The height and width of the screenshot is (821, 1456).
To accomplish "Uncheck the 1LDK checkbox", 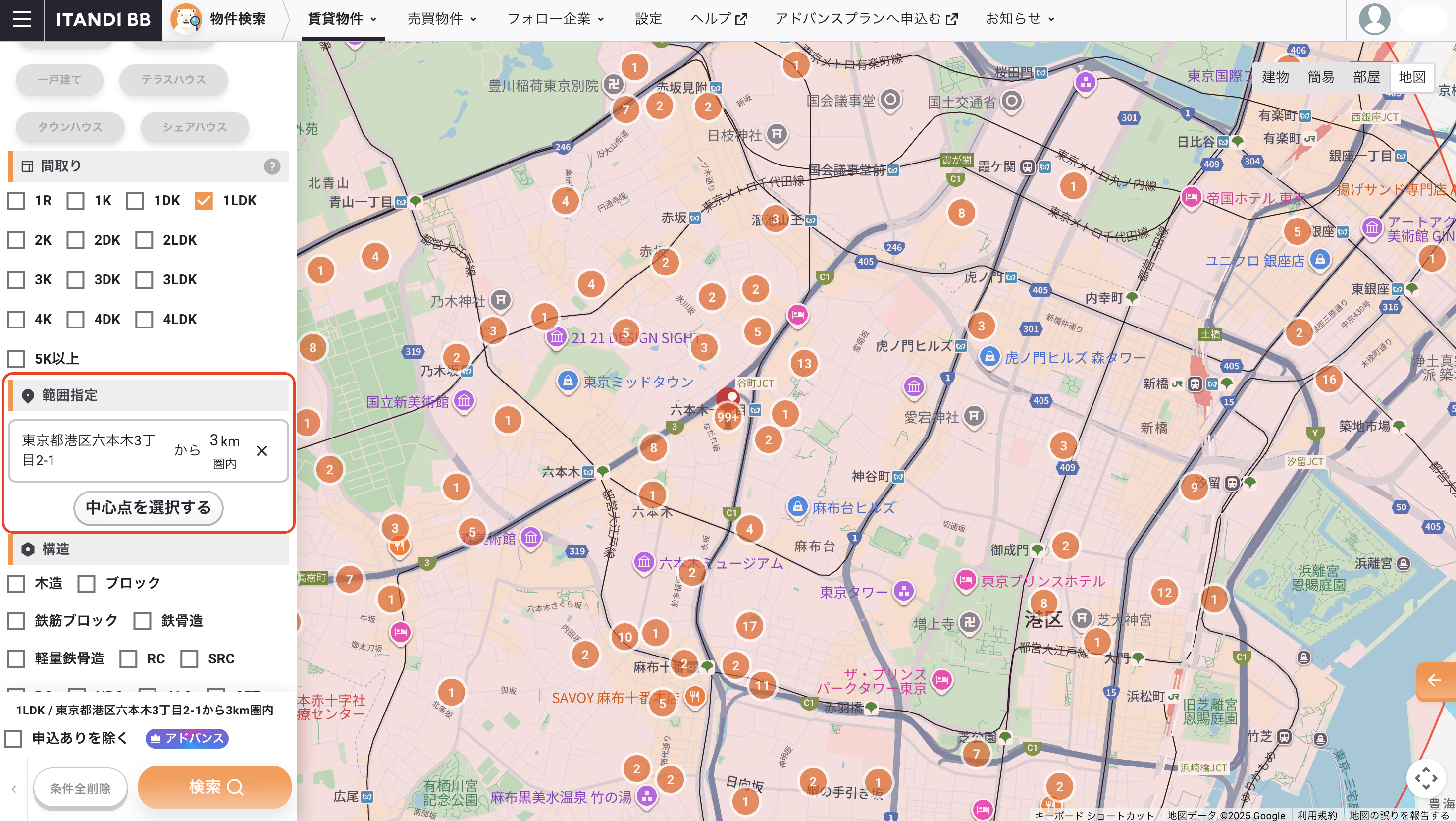I will (x=204, y=200).
